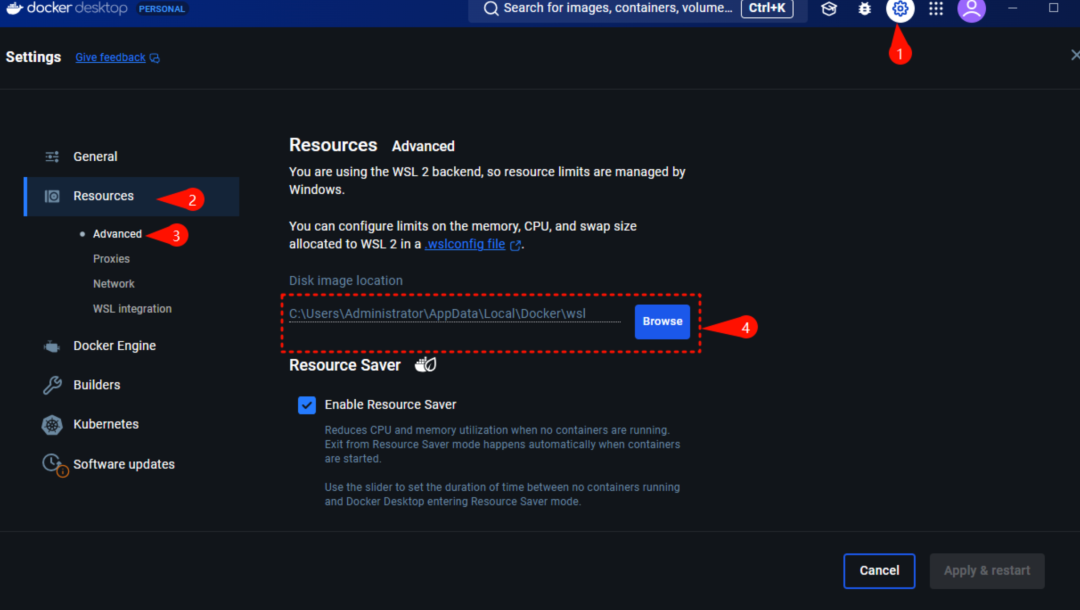Click the Disk image location label
1080x610 pixels.
click(x=346, y=281)
